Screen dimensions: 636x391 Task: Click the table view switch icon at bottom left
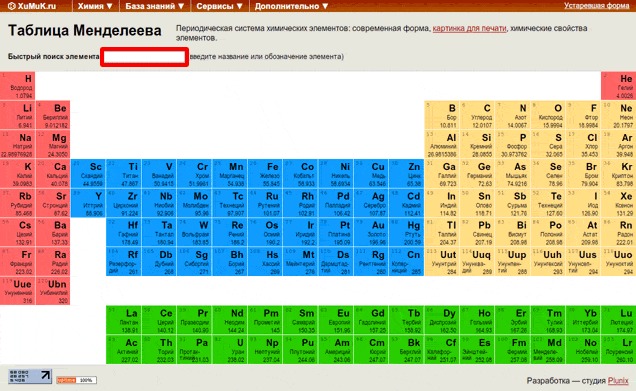(30, 376)
